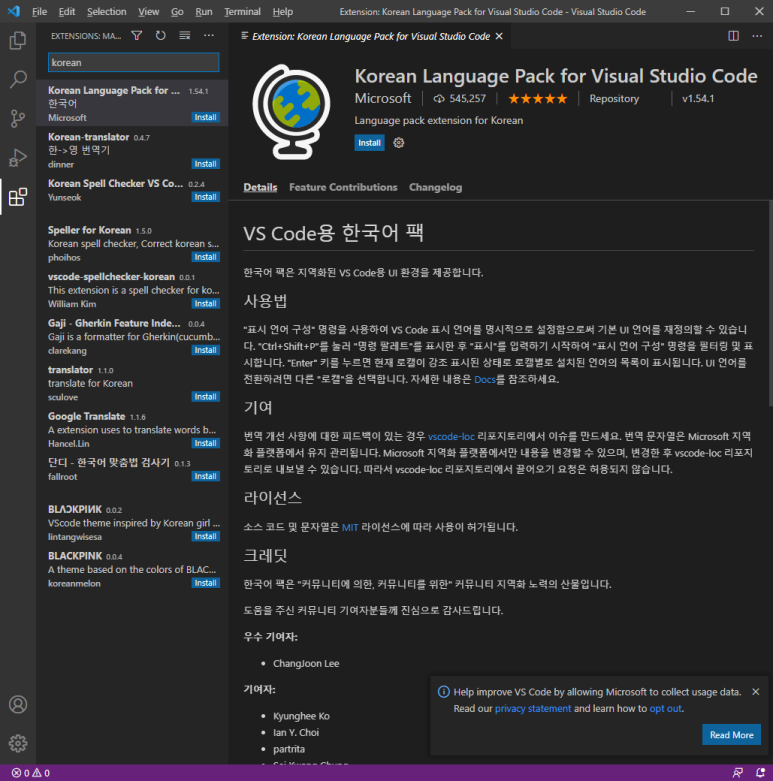
Task: Click the filter extensions icon
Action: click(136, 36)
